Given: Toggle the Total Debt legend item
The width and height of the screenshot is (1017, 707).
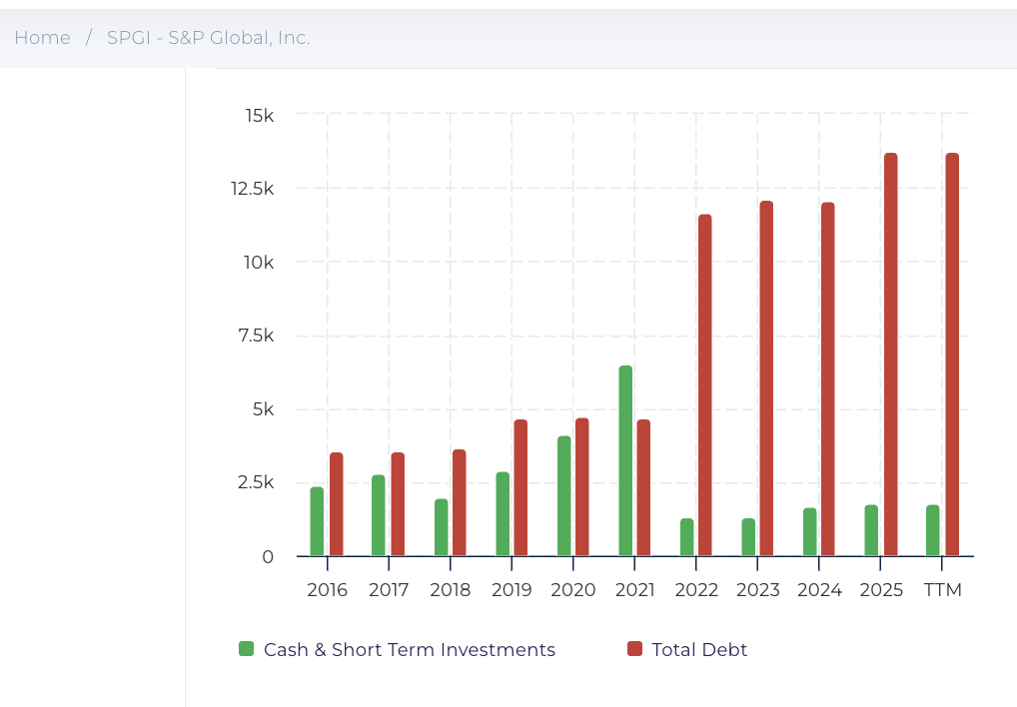Looking at the screenshot, I should (699, 650).
